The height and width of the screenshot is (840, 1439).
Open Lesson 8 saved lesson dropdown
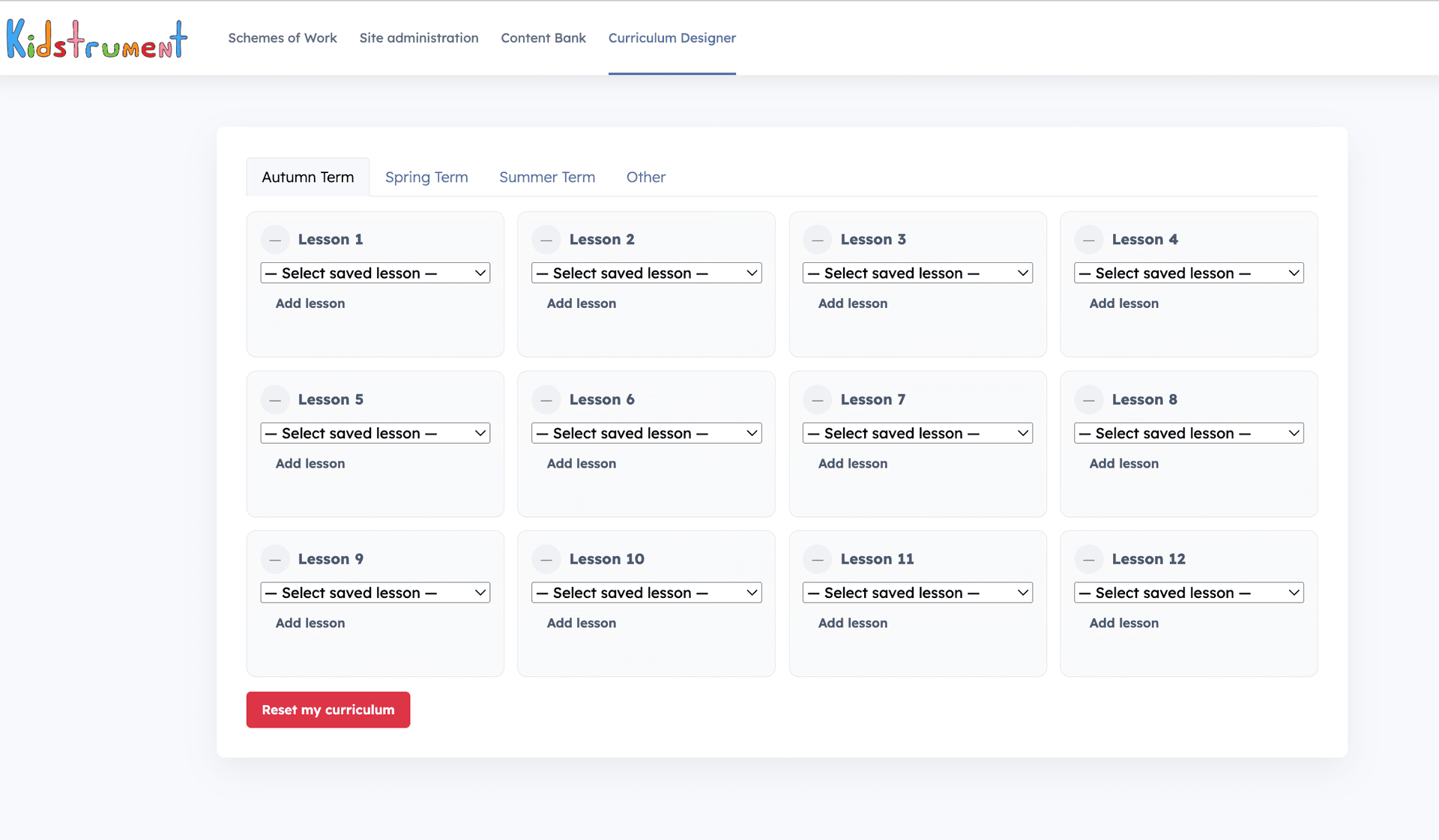pyautogui.click(x=1189, y=433)
